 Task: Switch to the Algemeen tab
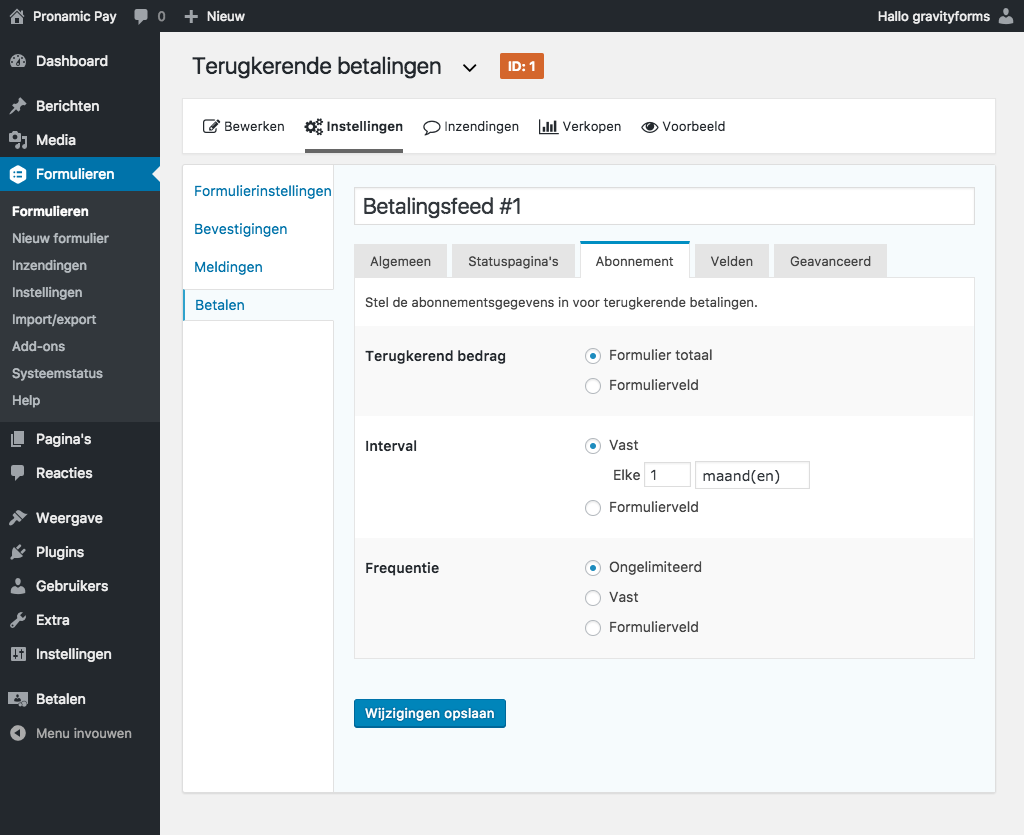[400, 261]
